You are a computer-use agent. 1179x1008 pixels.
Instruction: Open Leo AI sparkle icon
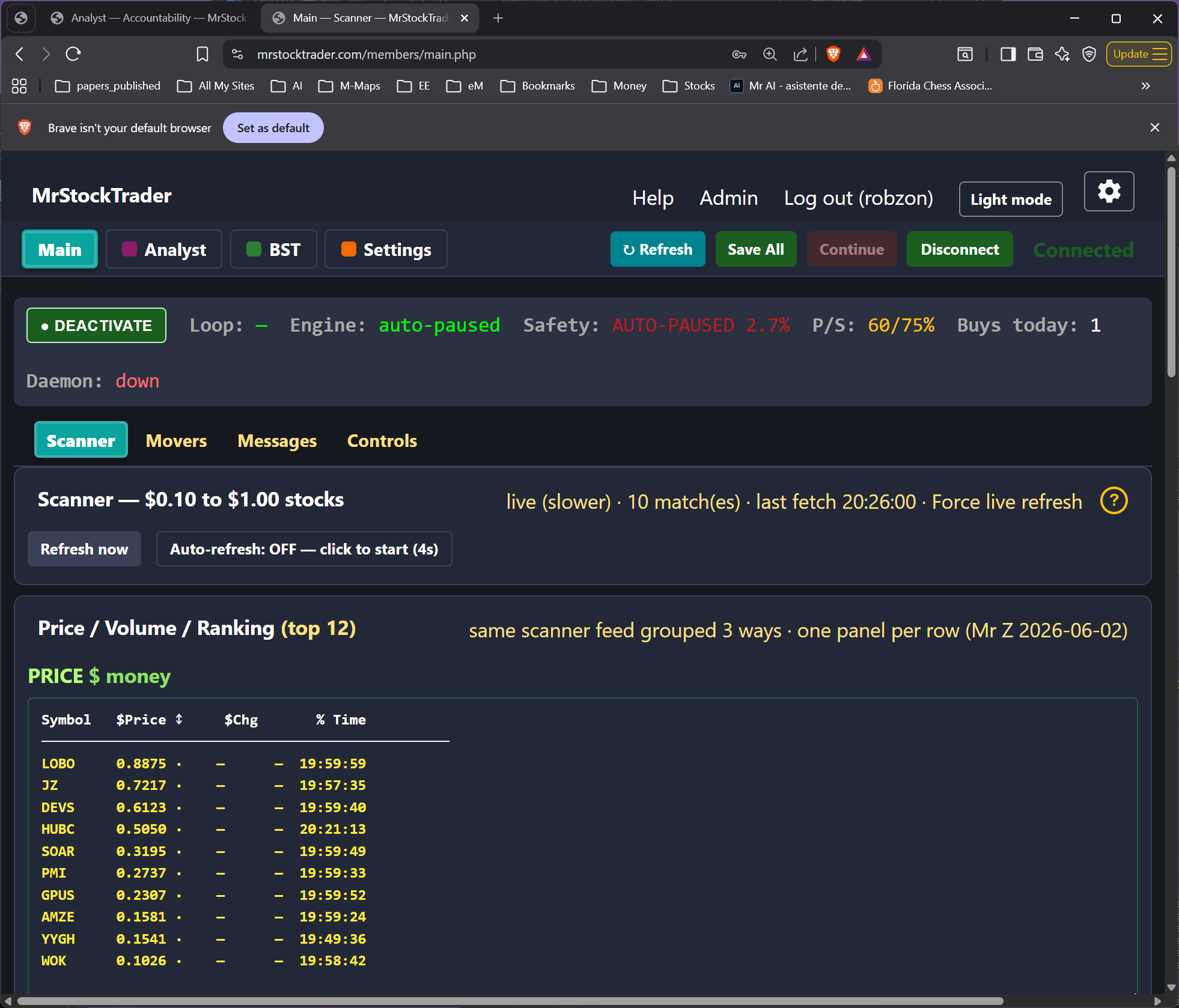[x=1062, y=54]
